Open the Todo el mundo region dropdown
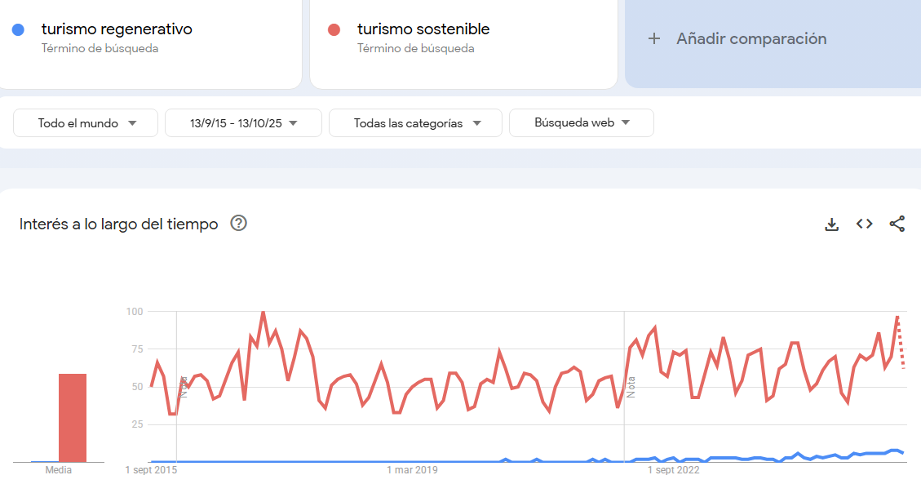Screen dimensions: 922x485 pyautogui.click(x=86, y=123)
